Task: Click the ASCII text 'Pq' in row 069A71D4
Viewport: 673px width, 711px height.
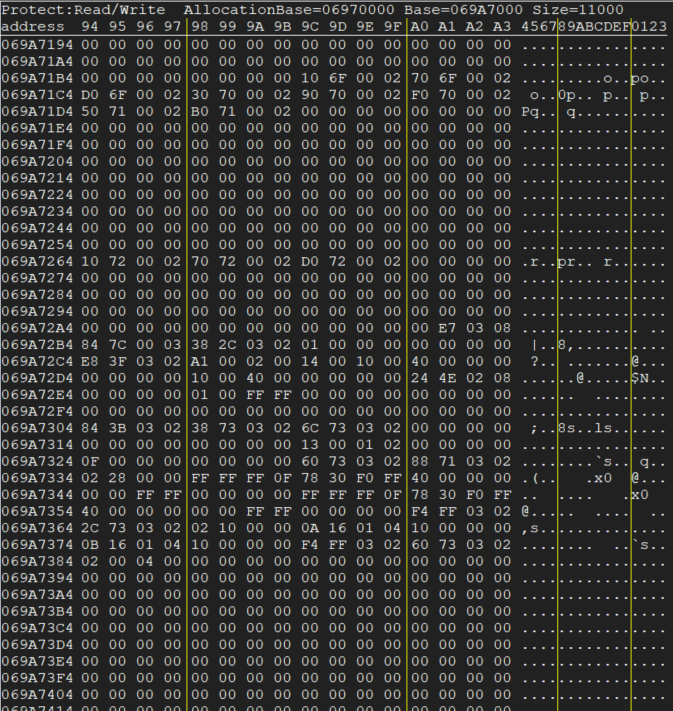Action: tap(530, 112)
